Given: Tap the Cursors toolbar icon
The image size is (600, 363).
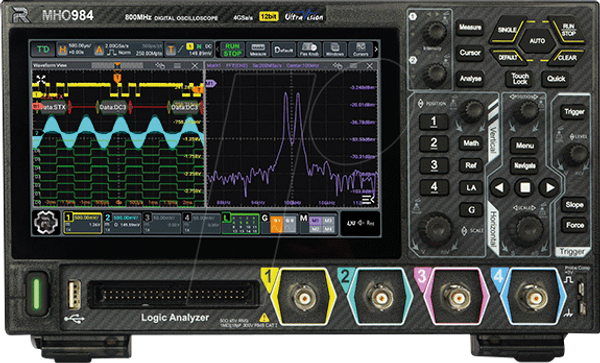Looking at the screenshot, I should 360,50.
